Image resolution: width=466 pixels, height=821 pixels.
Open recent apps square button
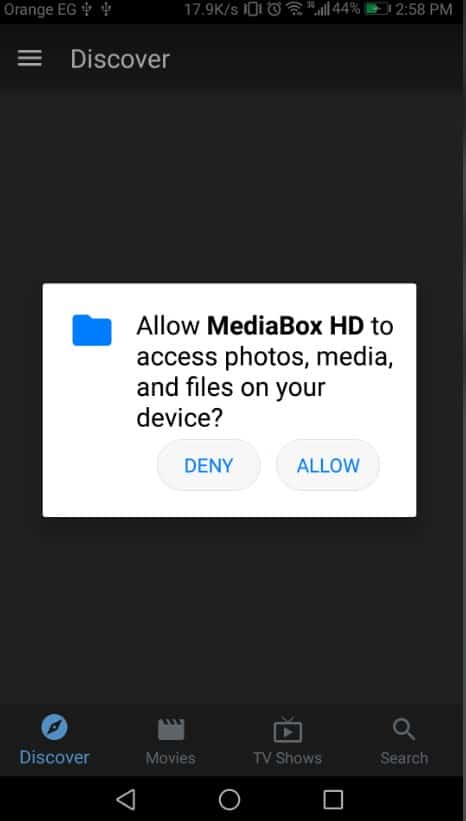point(333,800)
